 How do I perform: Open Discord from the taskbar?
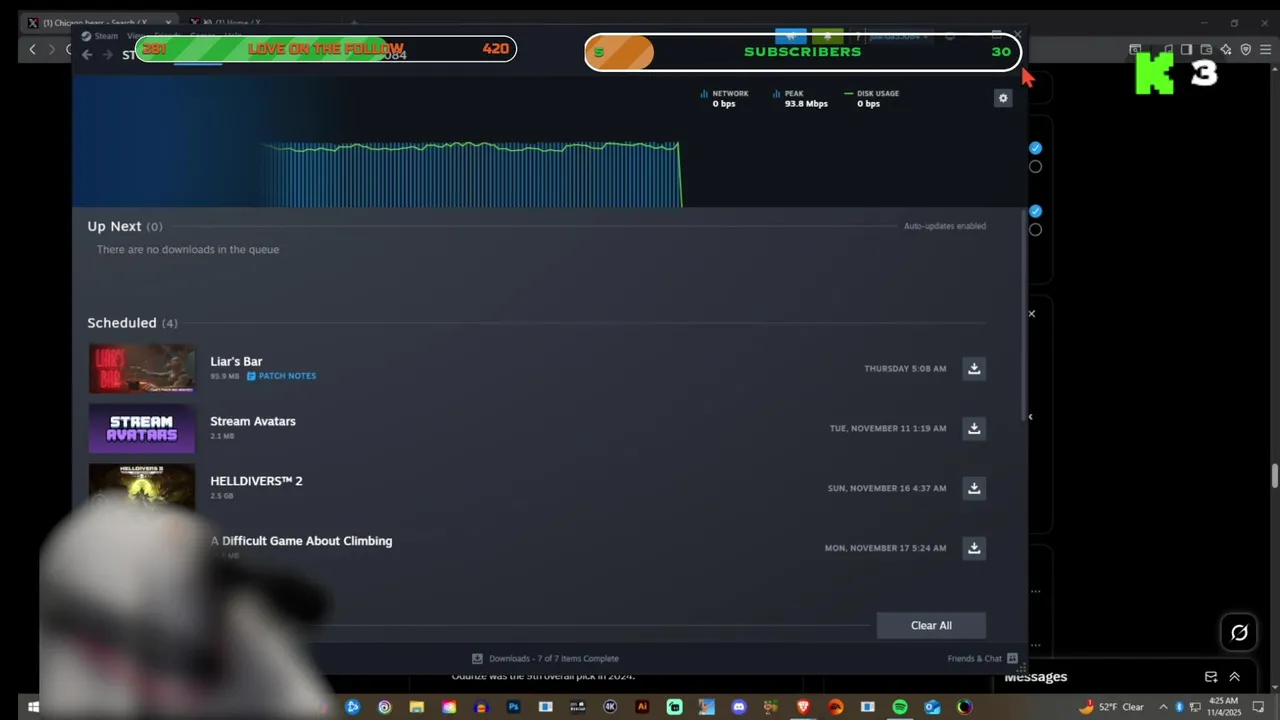739,707
